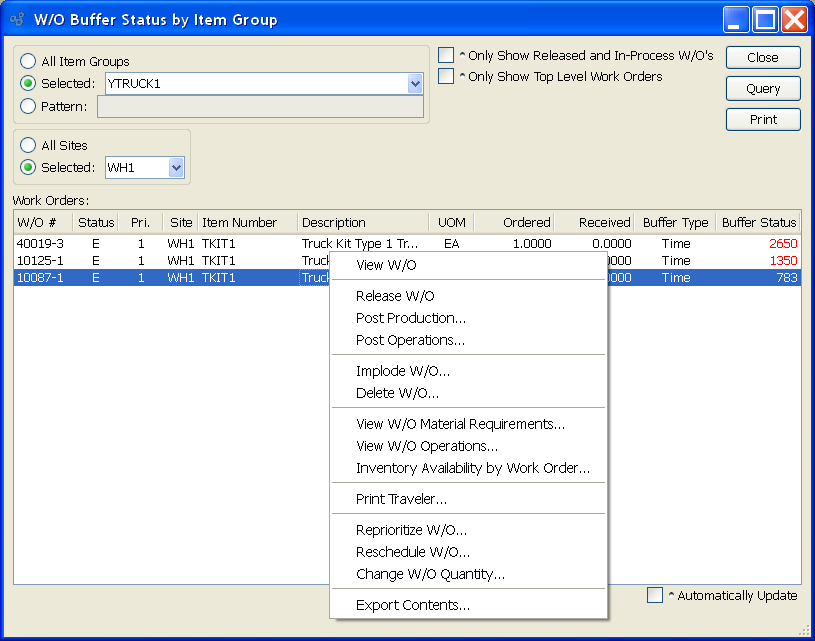
Task: Choose View W/O from context menu
Action: (x=386, y=265)
